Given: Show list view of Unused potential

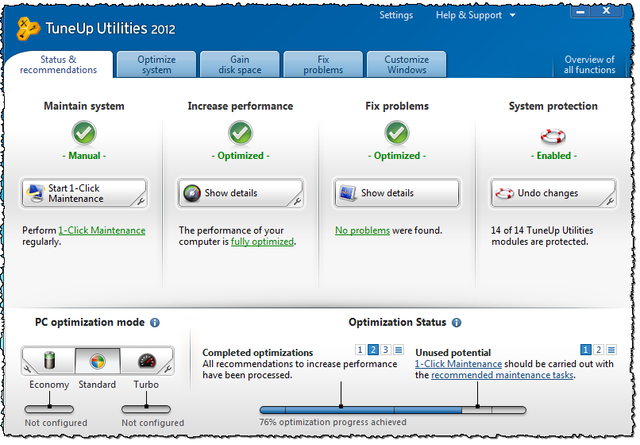Looking at the screenshot, I should (611, 350).
